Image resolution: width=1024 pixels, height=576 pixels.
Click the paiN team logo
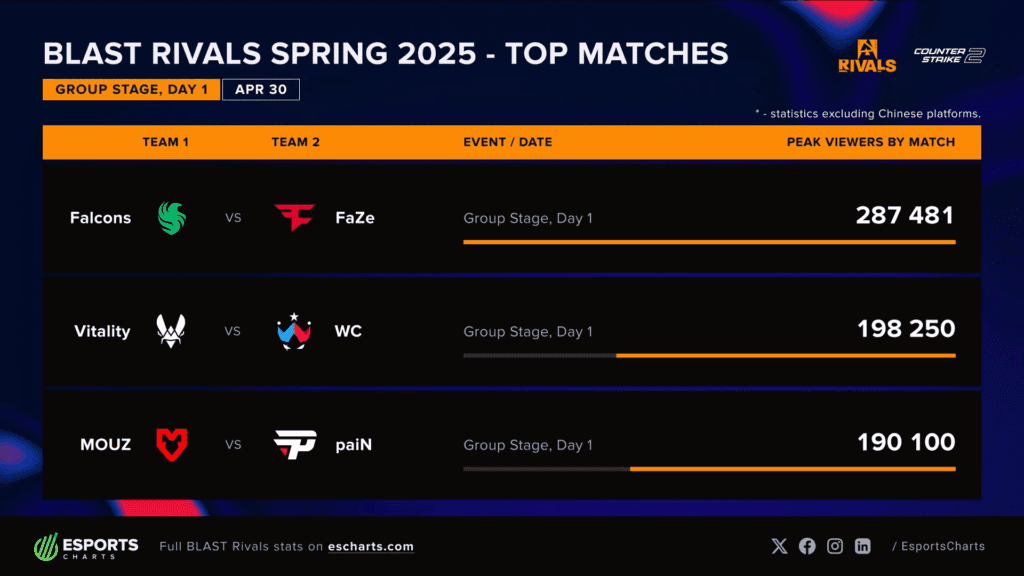coord(295,445)
